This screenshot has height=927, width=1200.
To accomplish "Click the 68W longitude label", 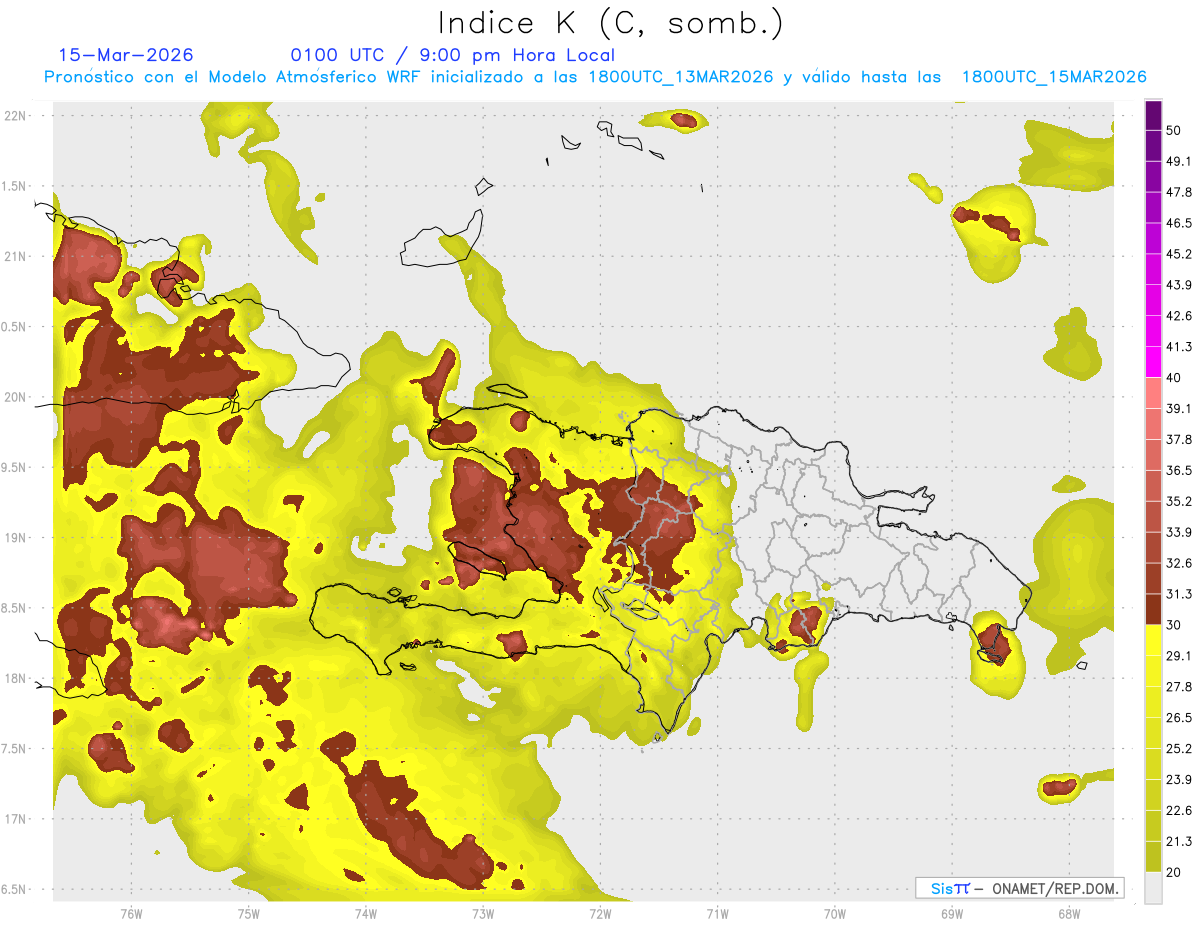I will (1069, 914).
